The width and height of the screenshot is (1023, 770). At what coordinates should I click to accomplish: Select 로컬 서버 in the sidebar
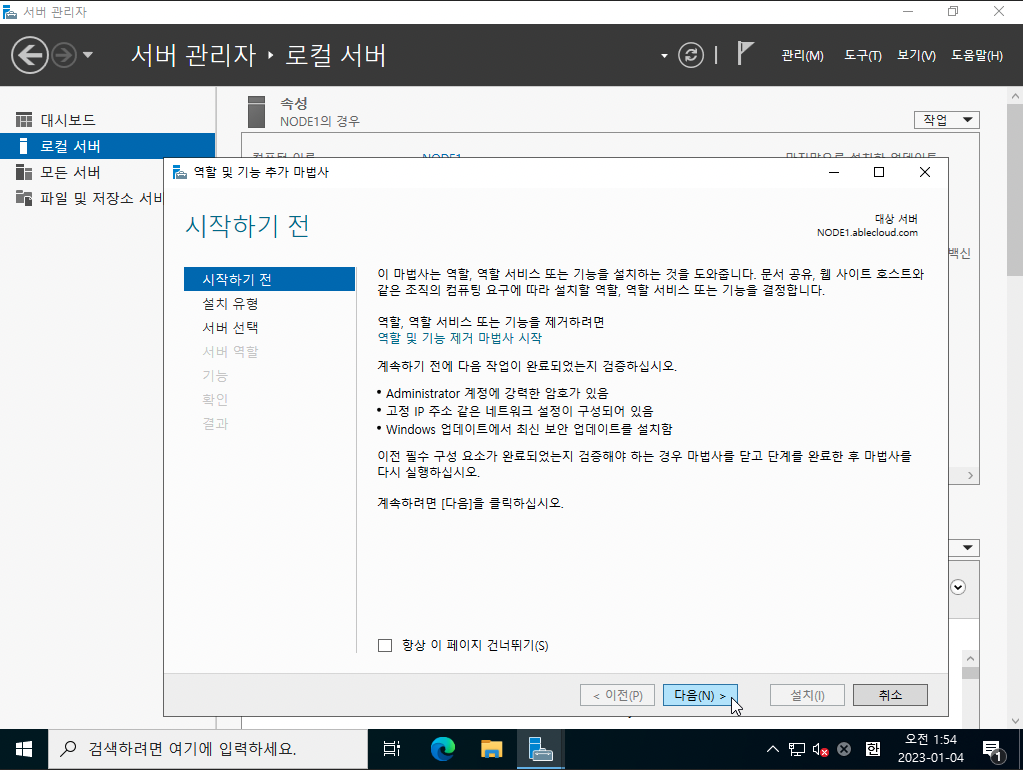pyautogui.click(x=108, y=146)
